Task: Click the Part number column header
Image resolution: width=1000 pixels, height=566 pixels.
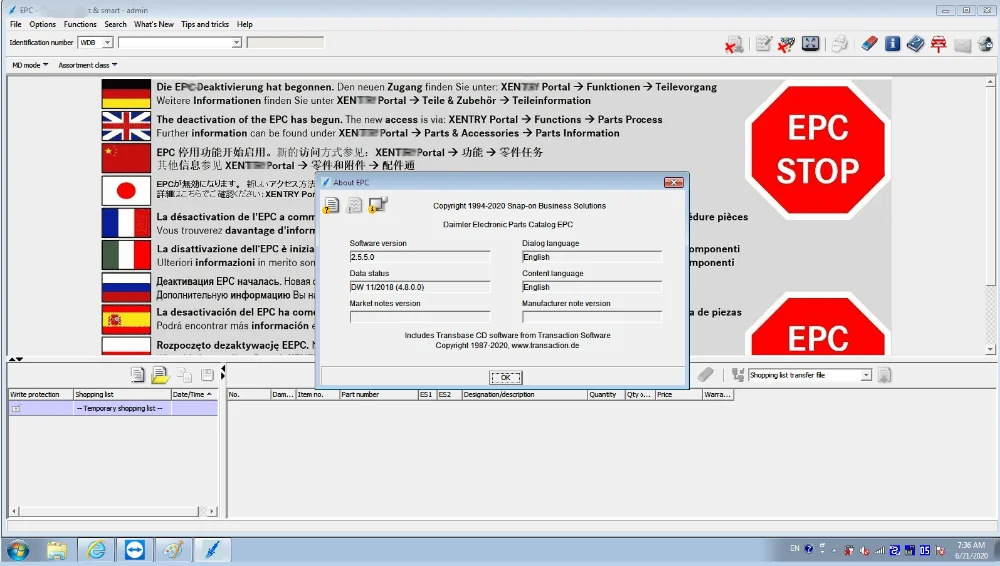Action: 378,394
